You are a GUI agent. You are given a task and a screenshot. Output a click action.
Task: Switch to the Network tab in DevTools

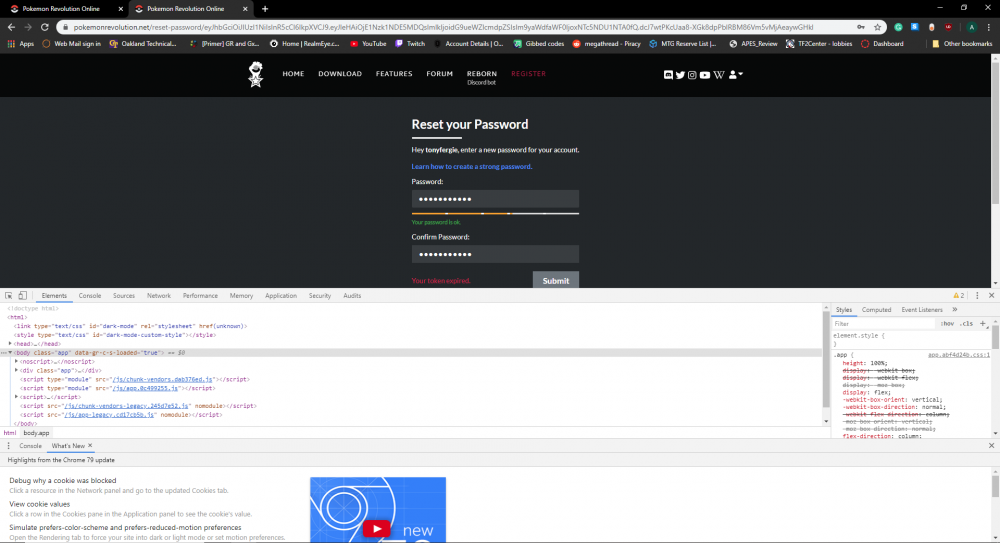coord(159,296)
